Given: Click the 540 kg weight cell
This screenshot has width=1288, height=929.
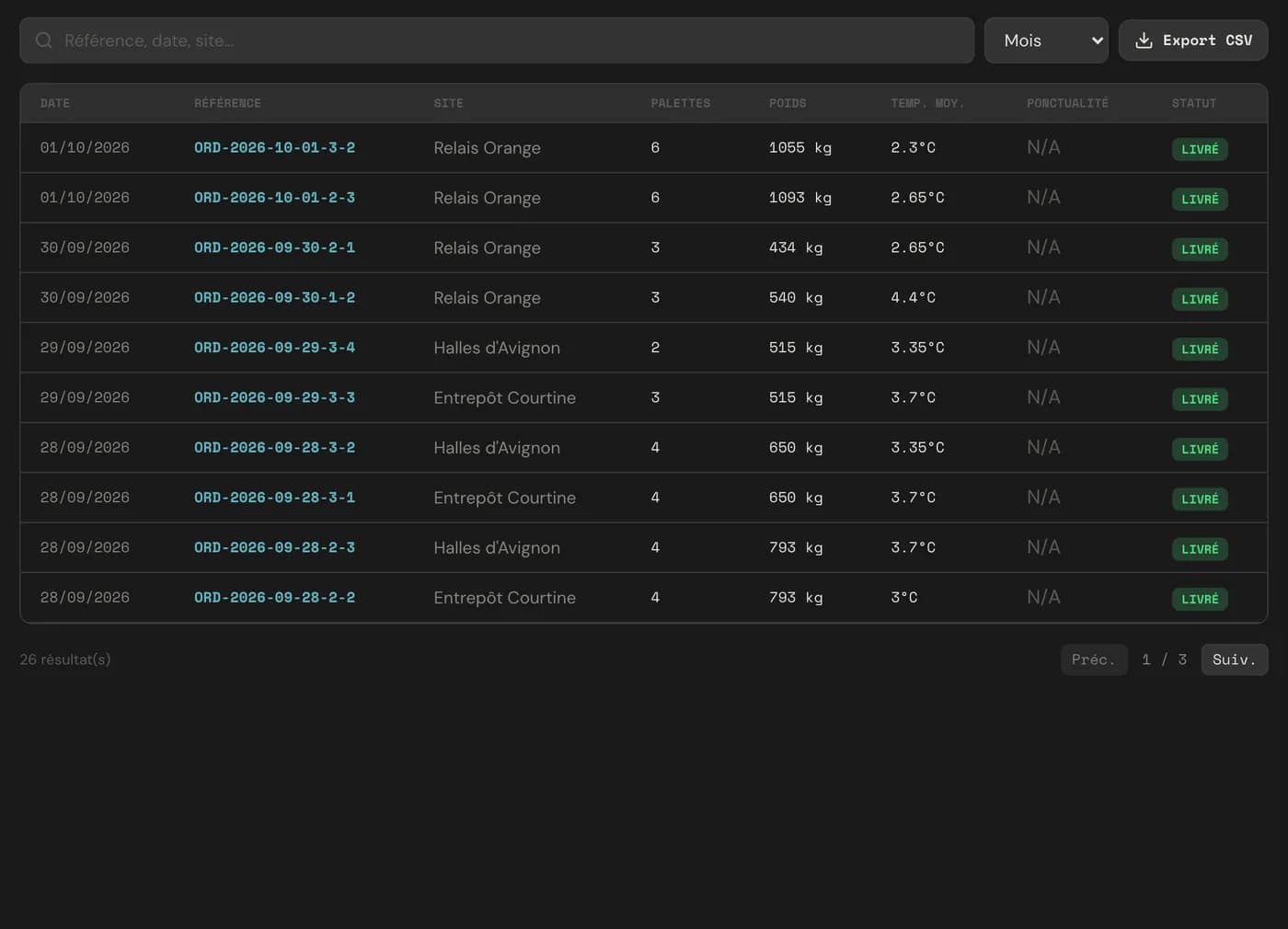Looking at the screenshot, I should [796, 297].
